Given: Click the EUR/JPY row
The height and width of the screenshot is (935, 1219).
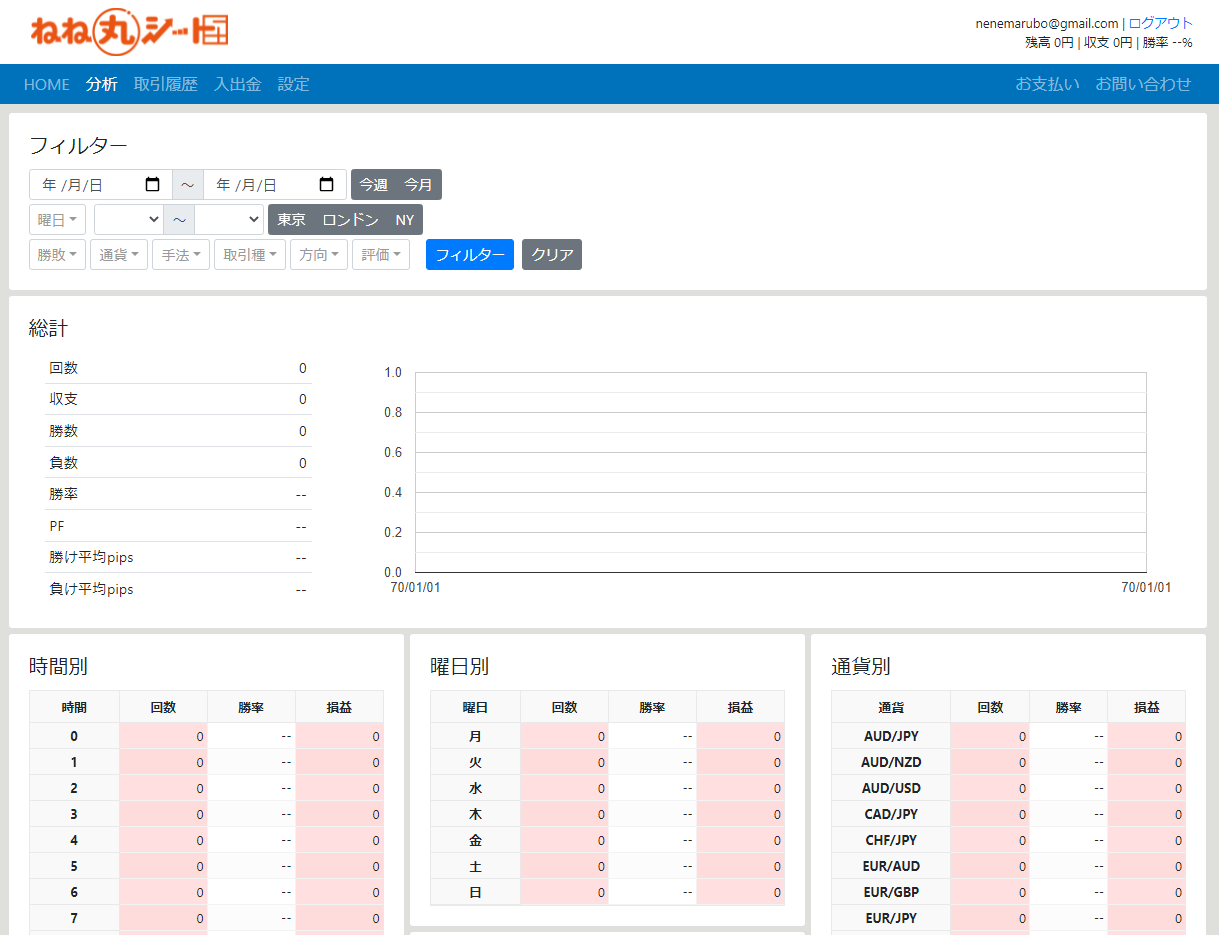Looking at the screenshot, I should tap(1008, 918).
